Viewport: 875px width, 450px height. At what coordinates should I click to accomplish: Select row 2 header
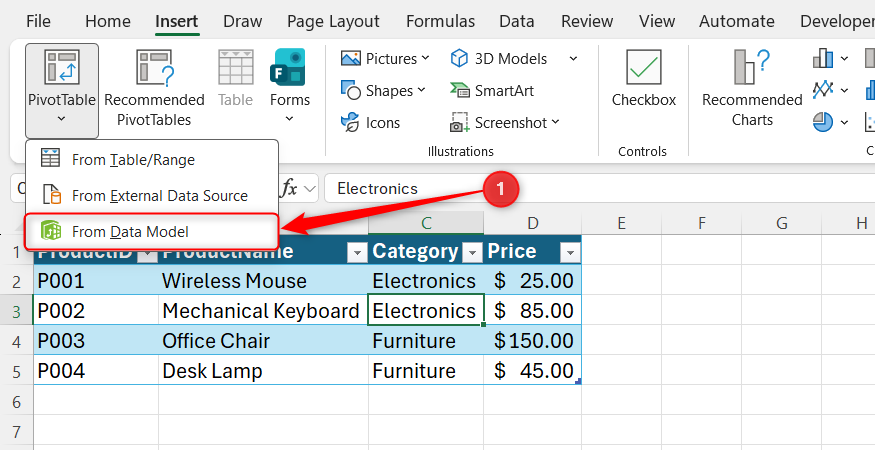pyautogui.click(x=16, y=281)
